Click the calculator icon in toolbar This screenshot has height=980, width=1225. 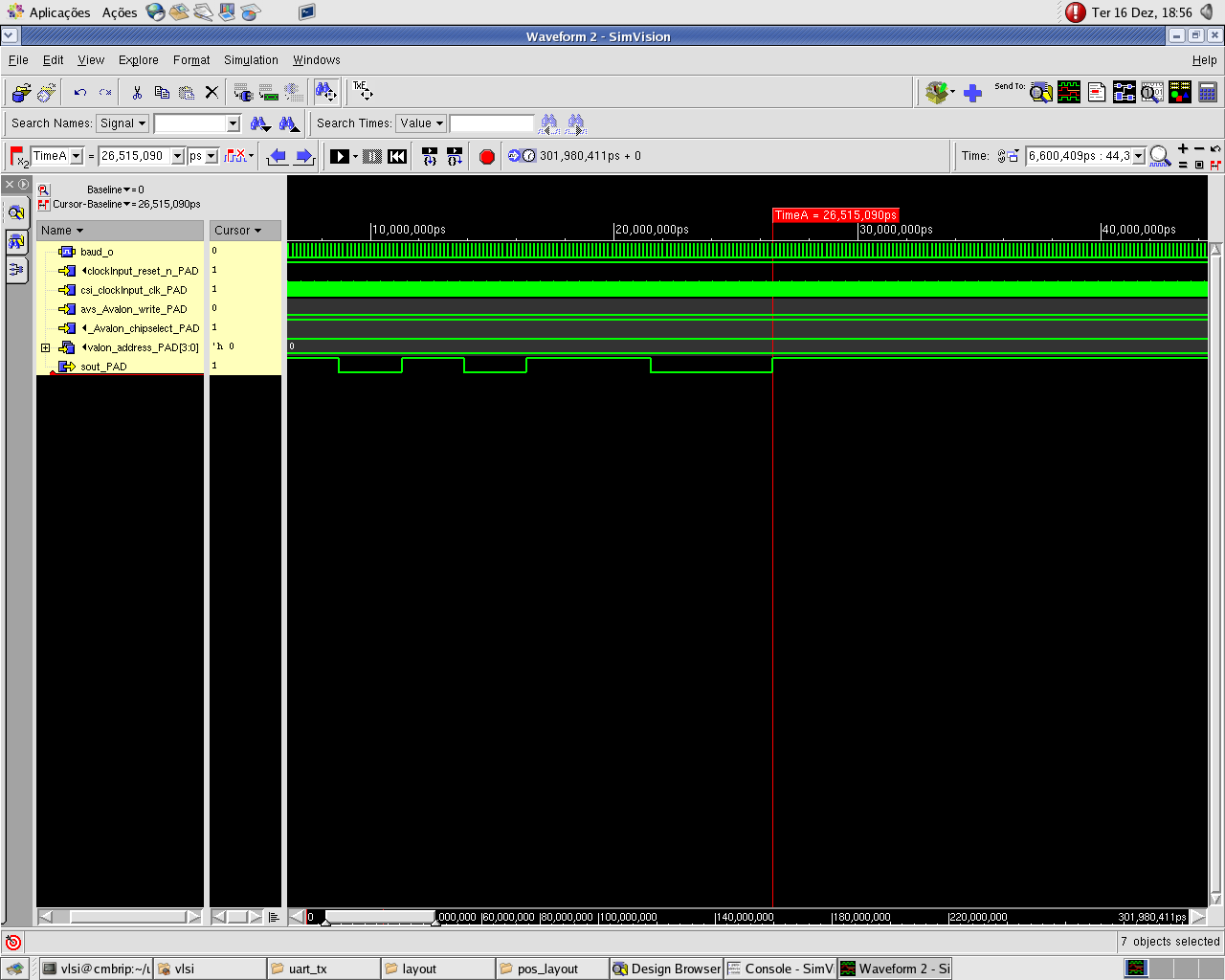pyautogui.click(x=1208, y=93)
